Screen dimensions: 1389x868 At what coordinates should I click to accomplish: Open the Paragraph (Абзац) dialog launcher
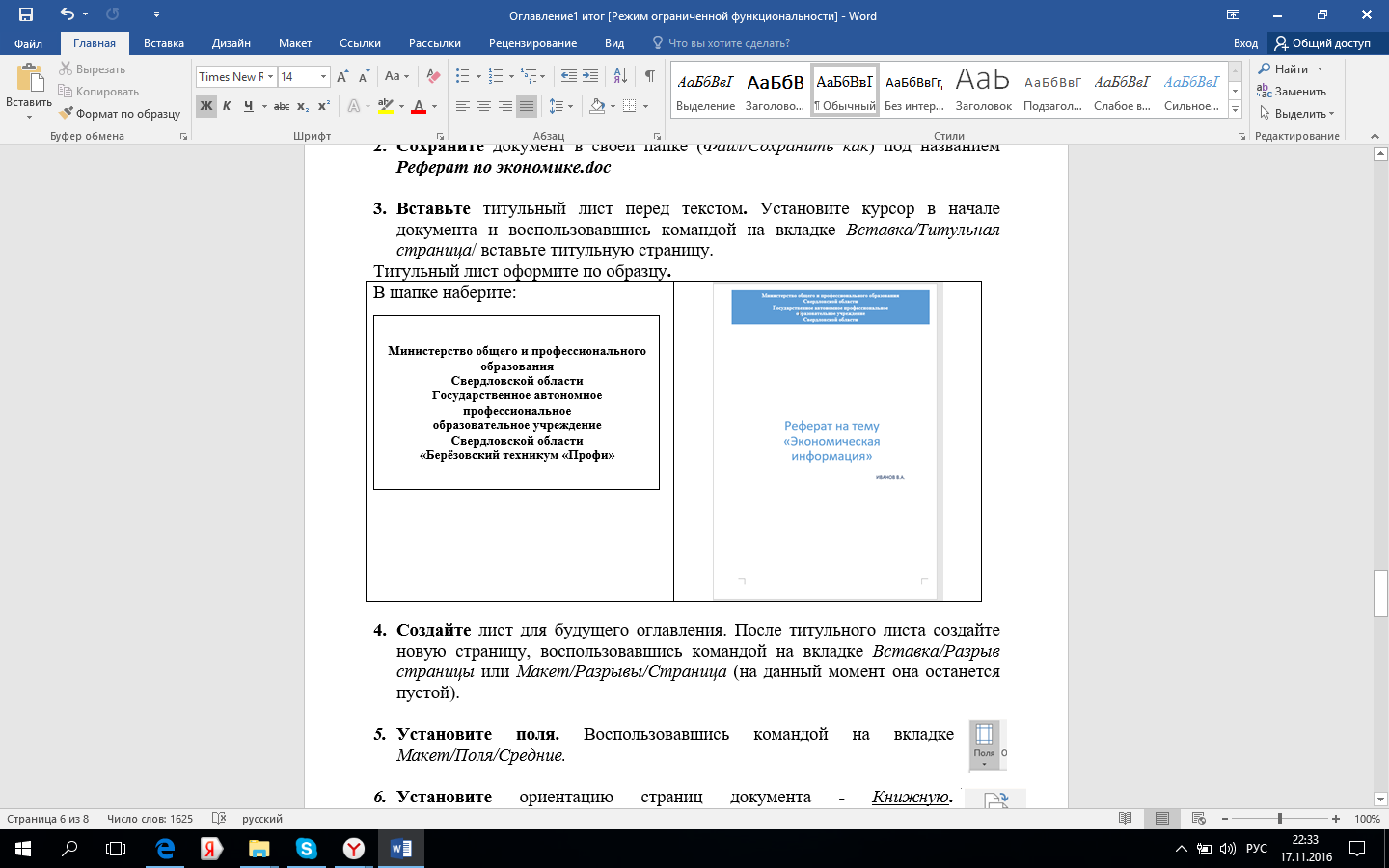pyautogui.click(x=658, y=137)
